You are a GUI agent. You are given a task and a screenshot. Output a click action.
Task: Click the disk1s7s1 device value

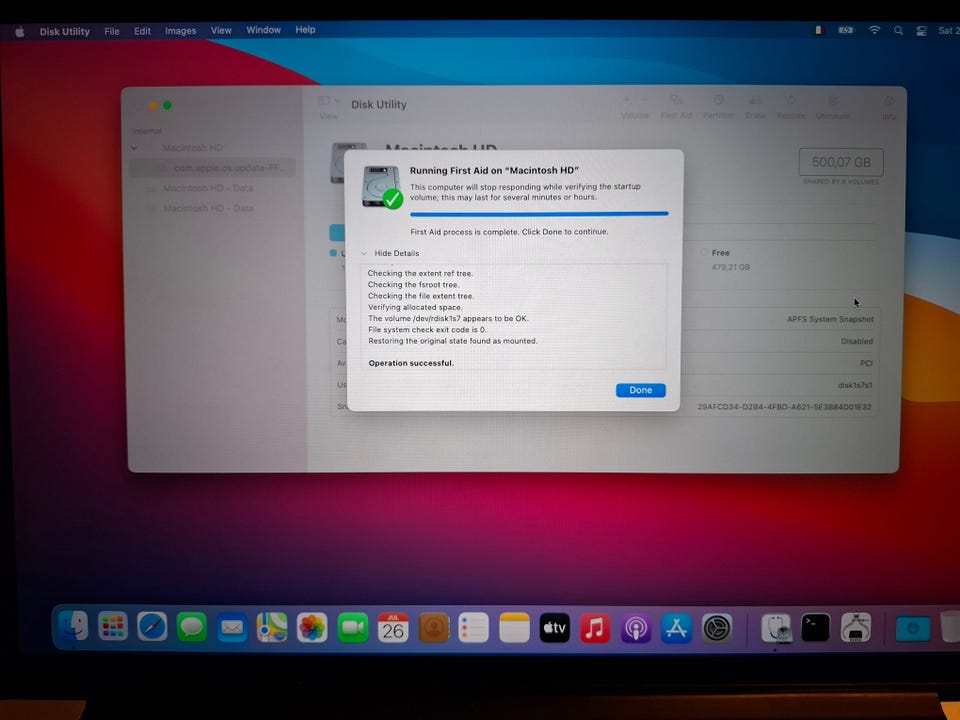click(x=855, y=385)
